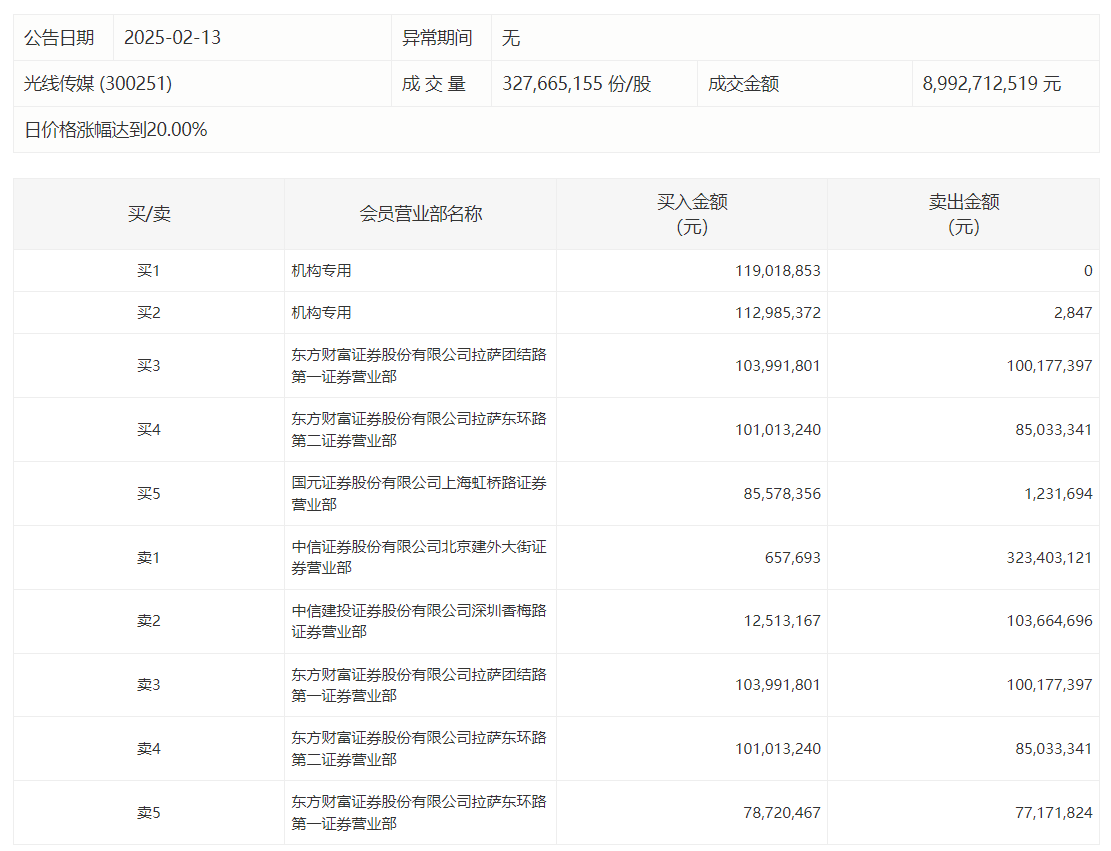Click the 卖出金额 (元) column header

click(964, 214)
